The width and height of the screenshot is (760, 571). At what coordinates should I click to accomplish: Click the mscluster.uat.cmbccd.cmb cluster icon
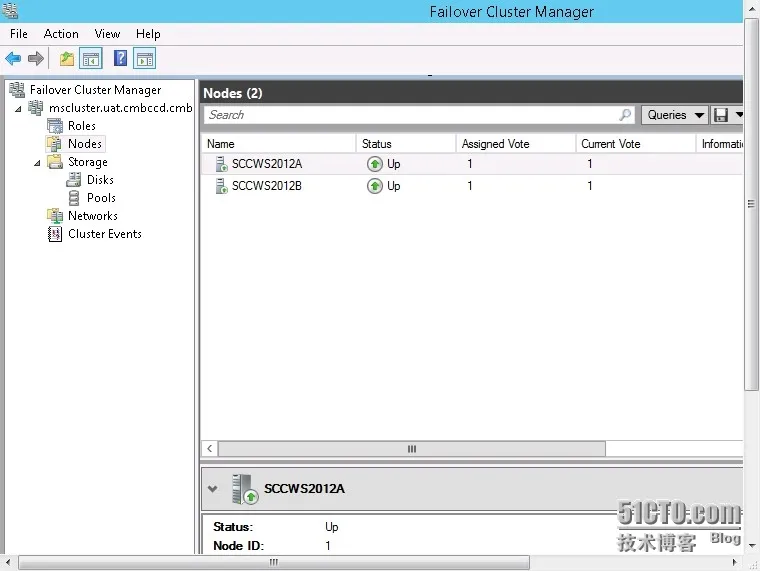[x=35, y=108]
